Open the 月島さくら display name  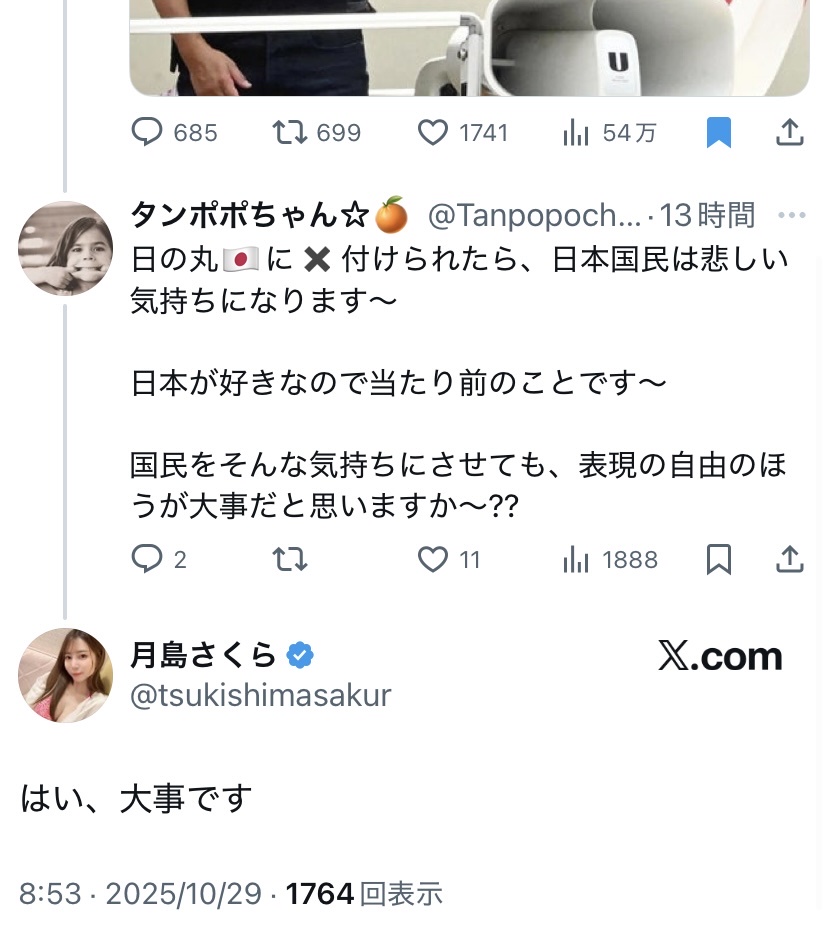[x=203, y=655]
